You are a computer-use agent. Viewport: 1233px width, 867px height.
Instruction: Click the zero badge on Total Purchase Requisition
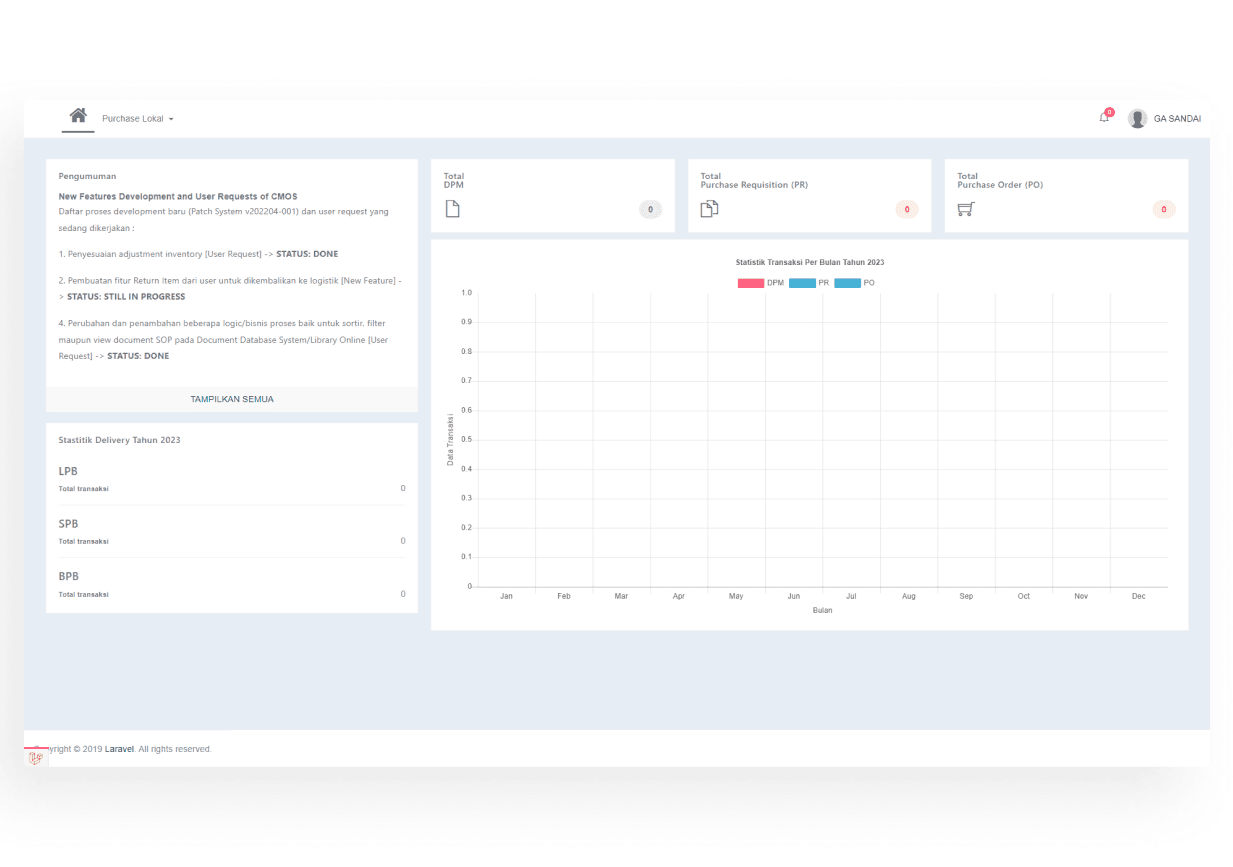pyautogui.click(x=906, y=209)
